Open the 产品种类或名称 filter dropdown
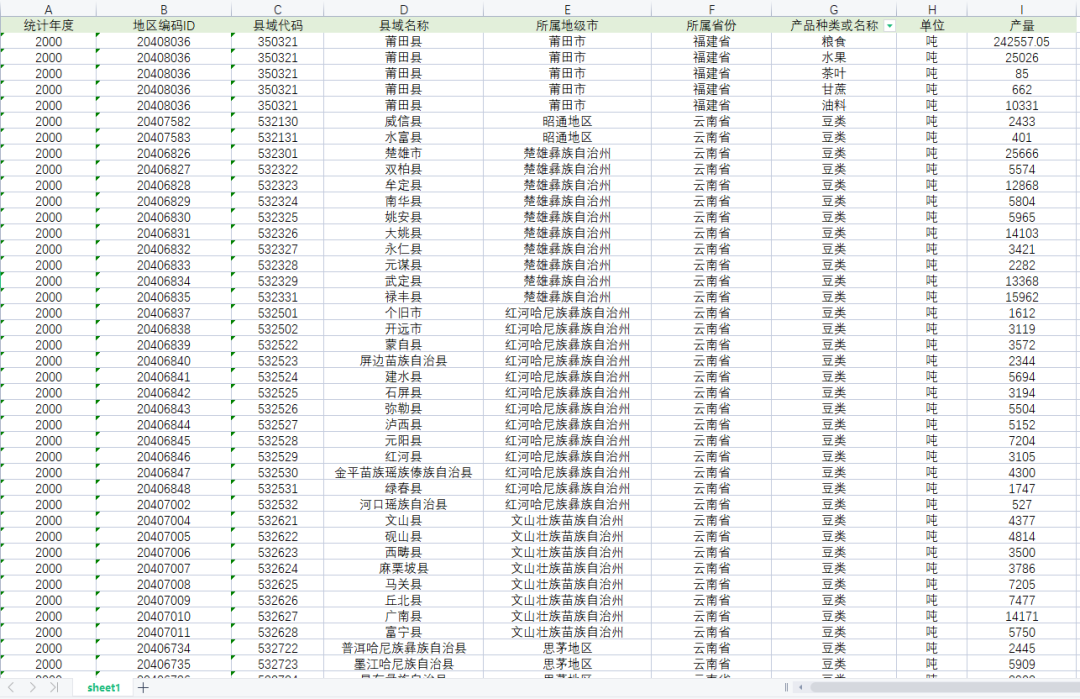The height and width of the screenshot is (699, 1080). point(890,25)
